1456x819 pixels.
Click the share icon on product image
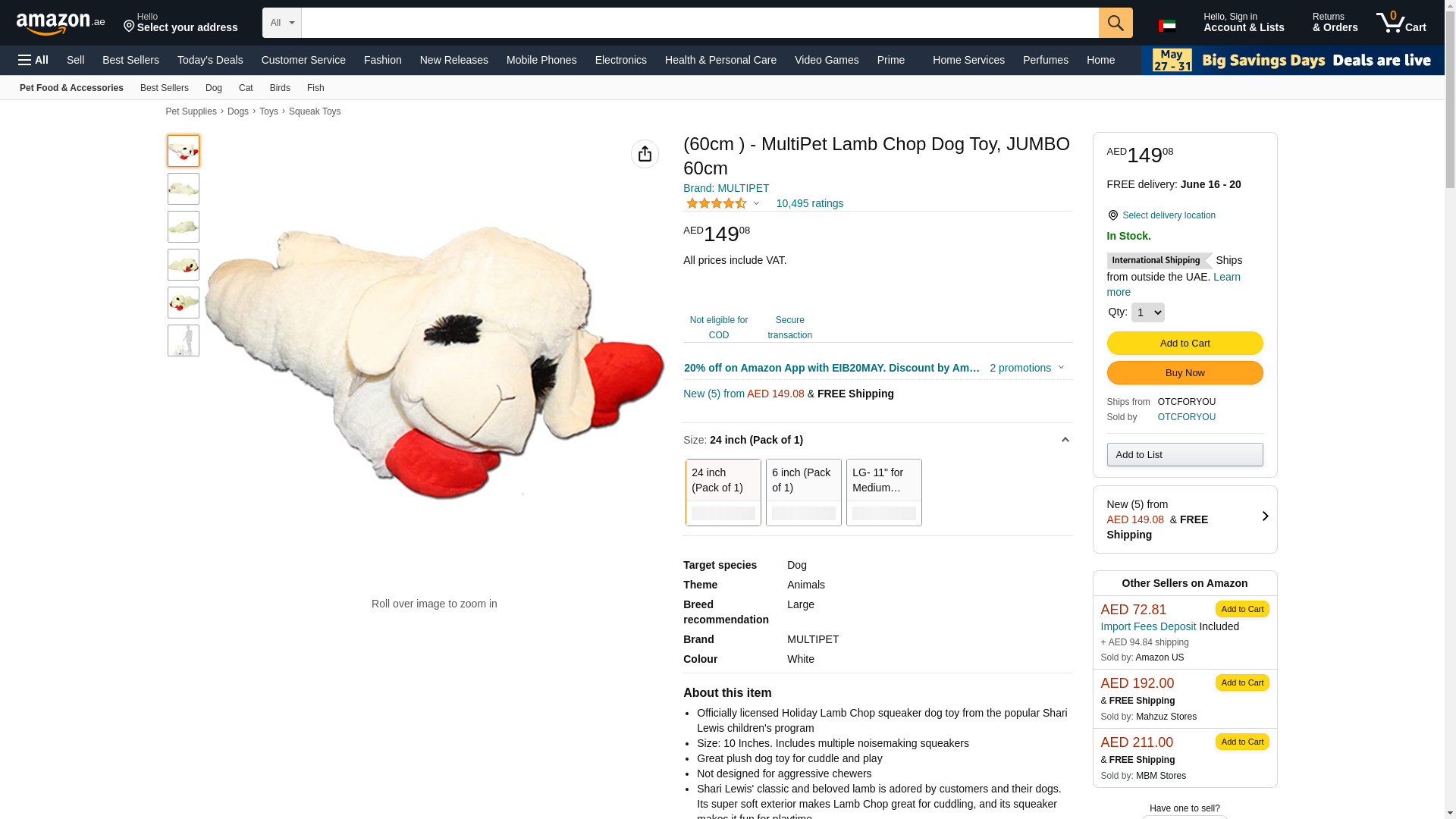click(x=645, y=154)
